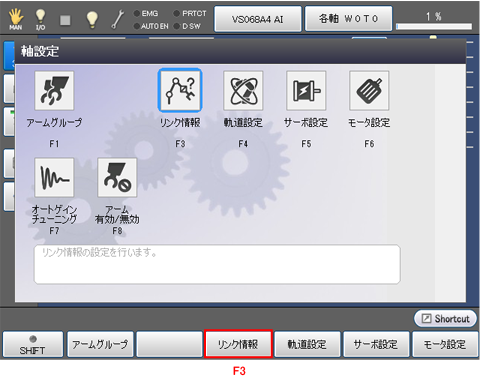Open アーム有効/無効 F8 icon
This screenshot has width=480, height=377.
click(117, 177)
